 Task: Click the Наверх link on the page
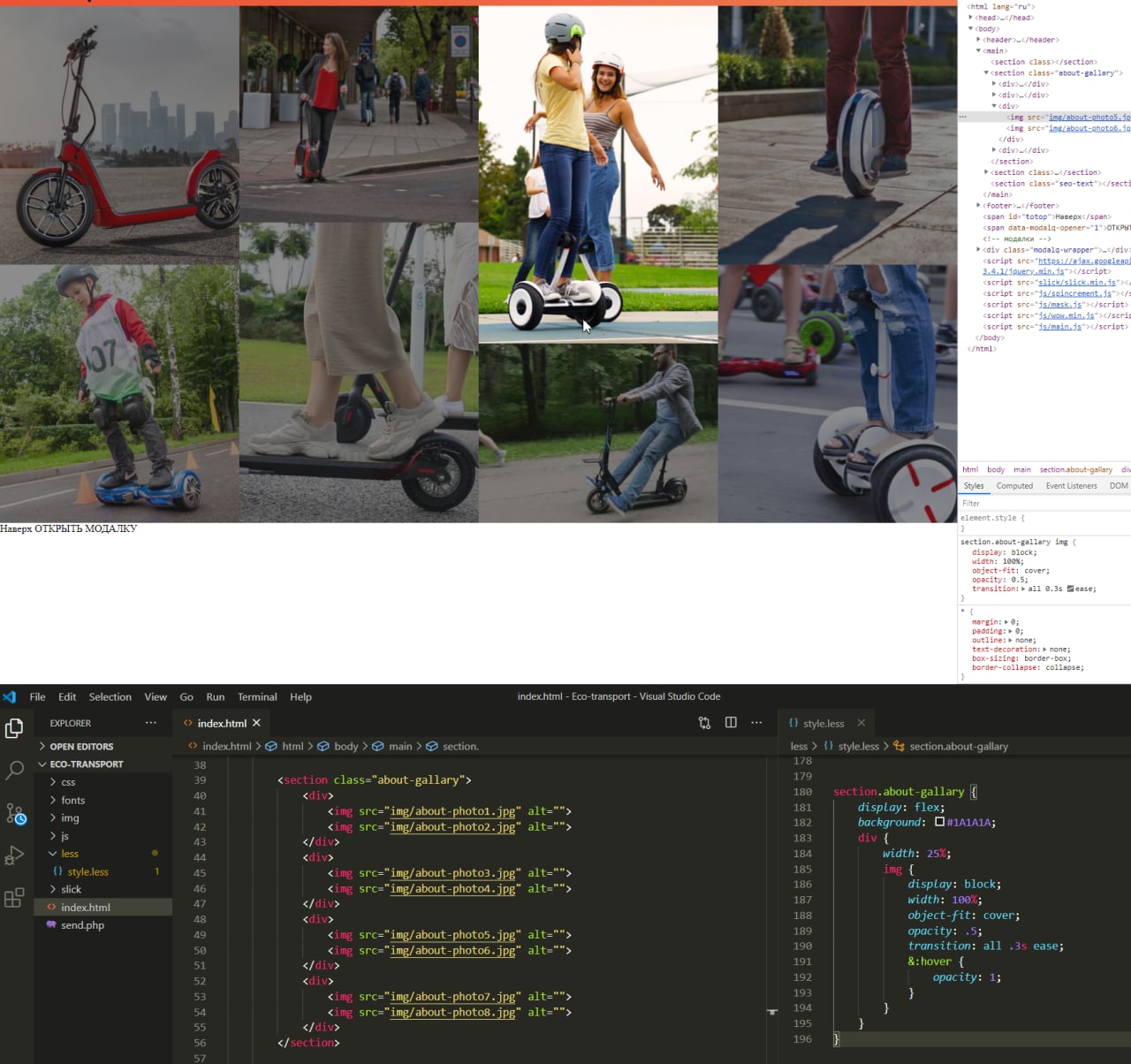pos(16,528)
